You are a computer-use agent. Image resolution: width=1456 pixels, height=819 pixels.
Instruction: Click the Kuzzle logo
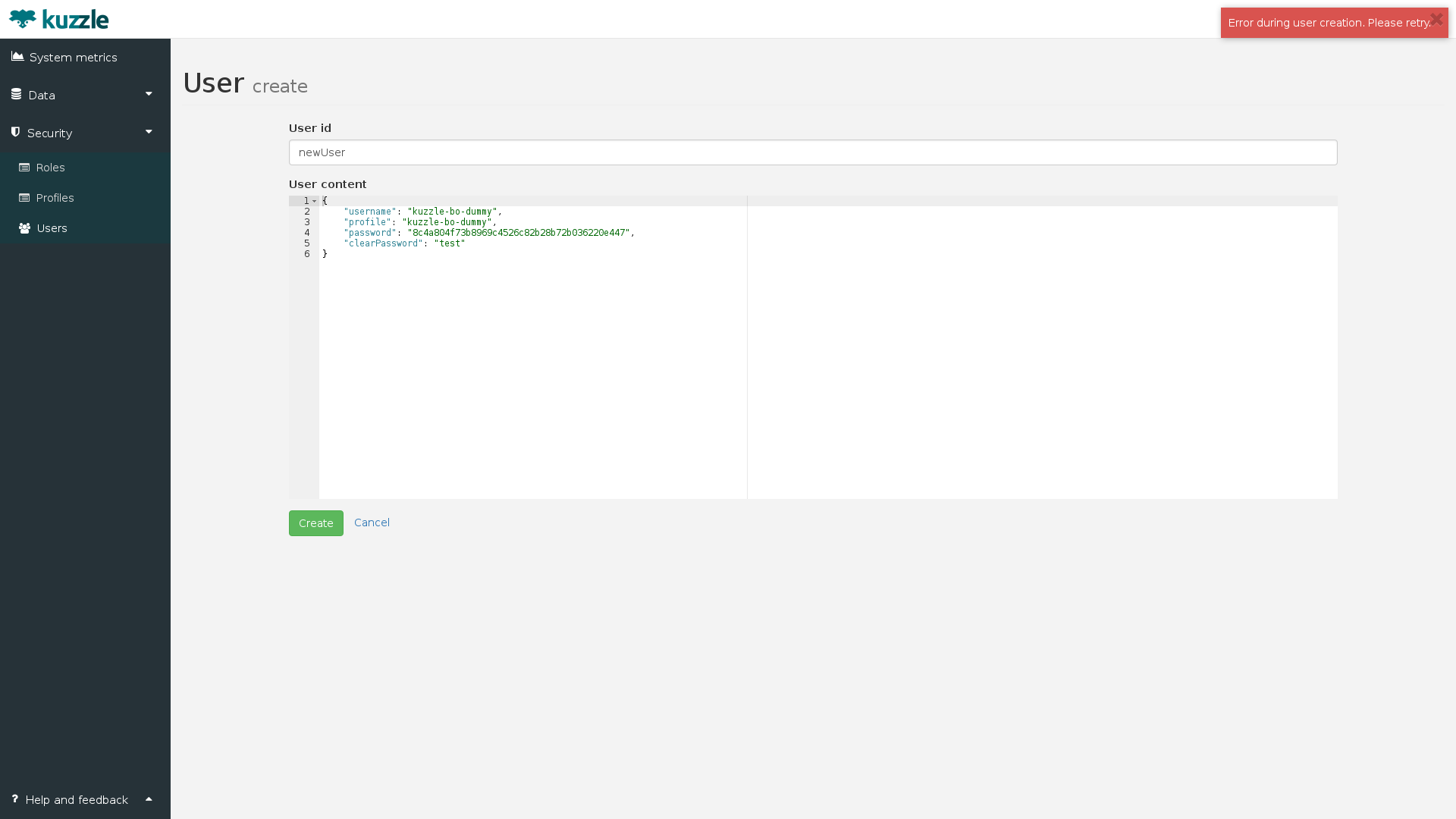tap(59, 19)
